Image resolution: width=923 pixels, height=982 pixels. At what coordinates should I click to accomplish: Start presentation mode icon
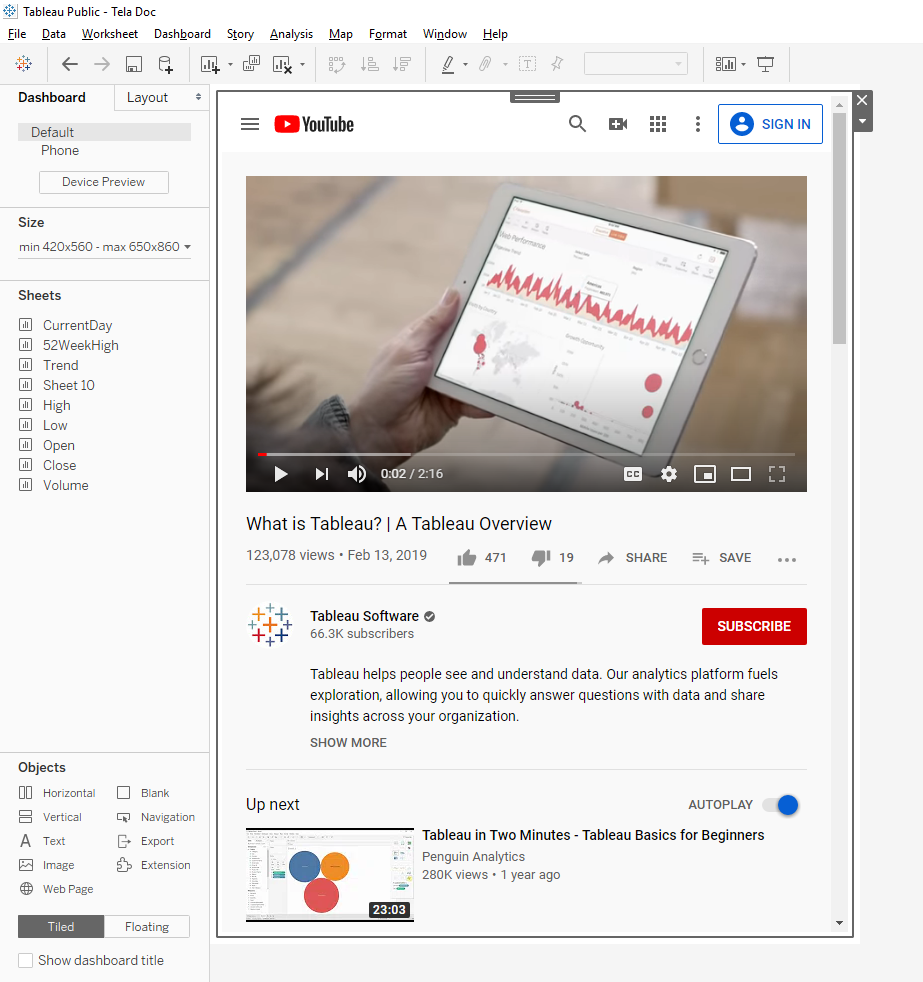765,64
